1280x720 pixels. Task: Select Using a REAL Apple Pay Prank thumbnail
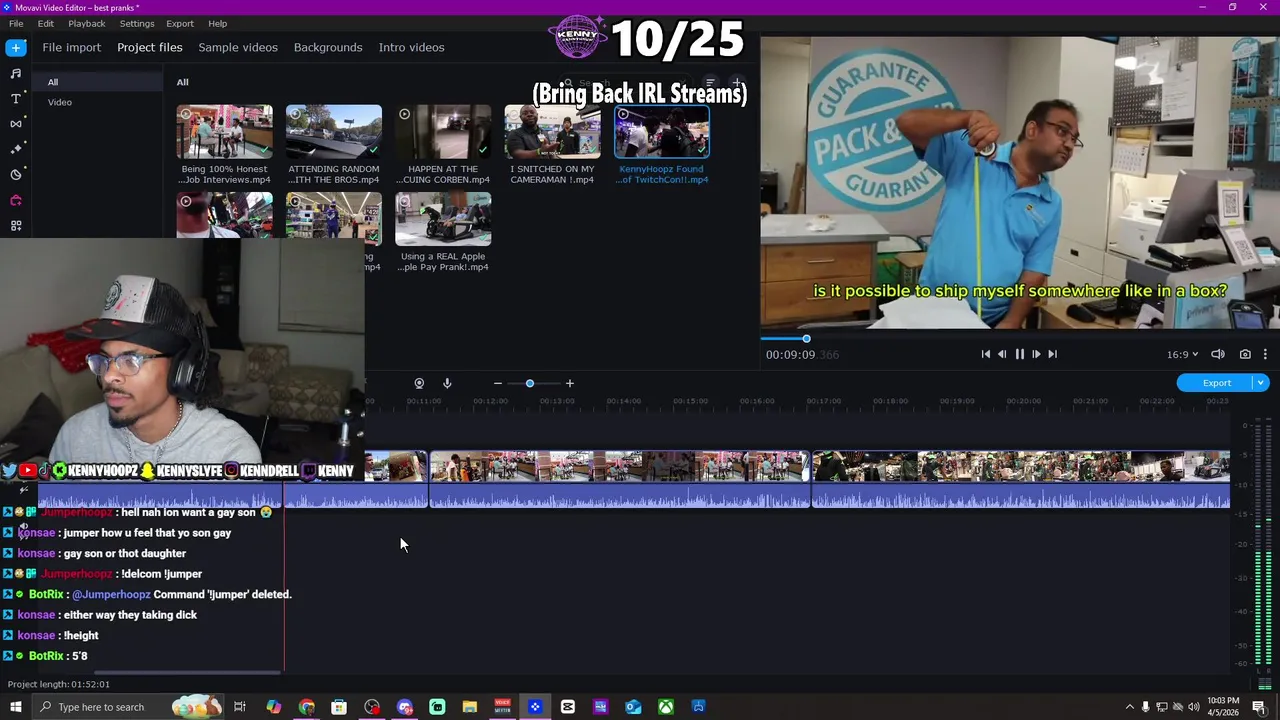(x=443, y=218)
